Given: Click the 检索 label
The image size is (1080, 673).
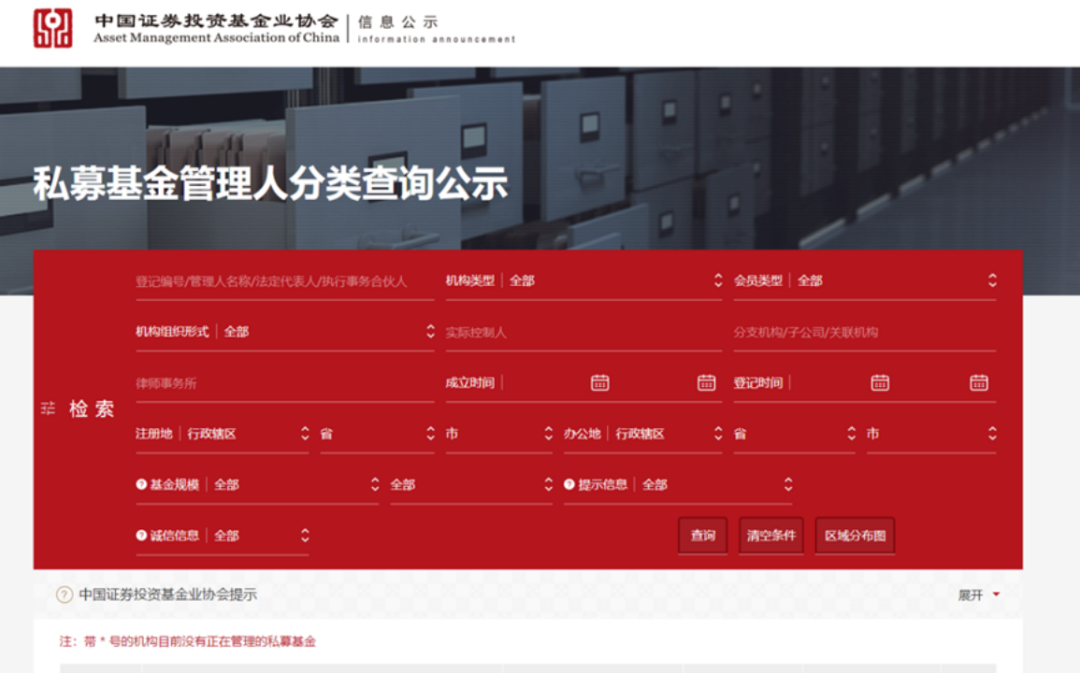Looking at the screenshot, I should click(92, 409).
